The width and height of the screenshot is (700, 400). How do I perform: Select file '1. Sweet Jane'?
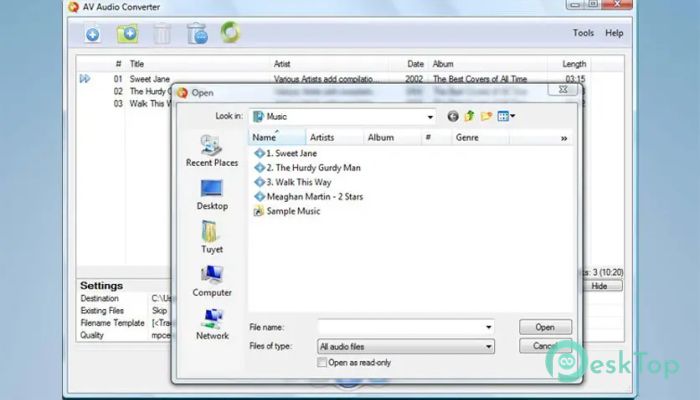click(292, 153)
